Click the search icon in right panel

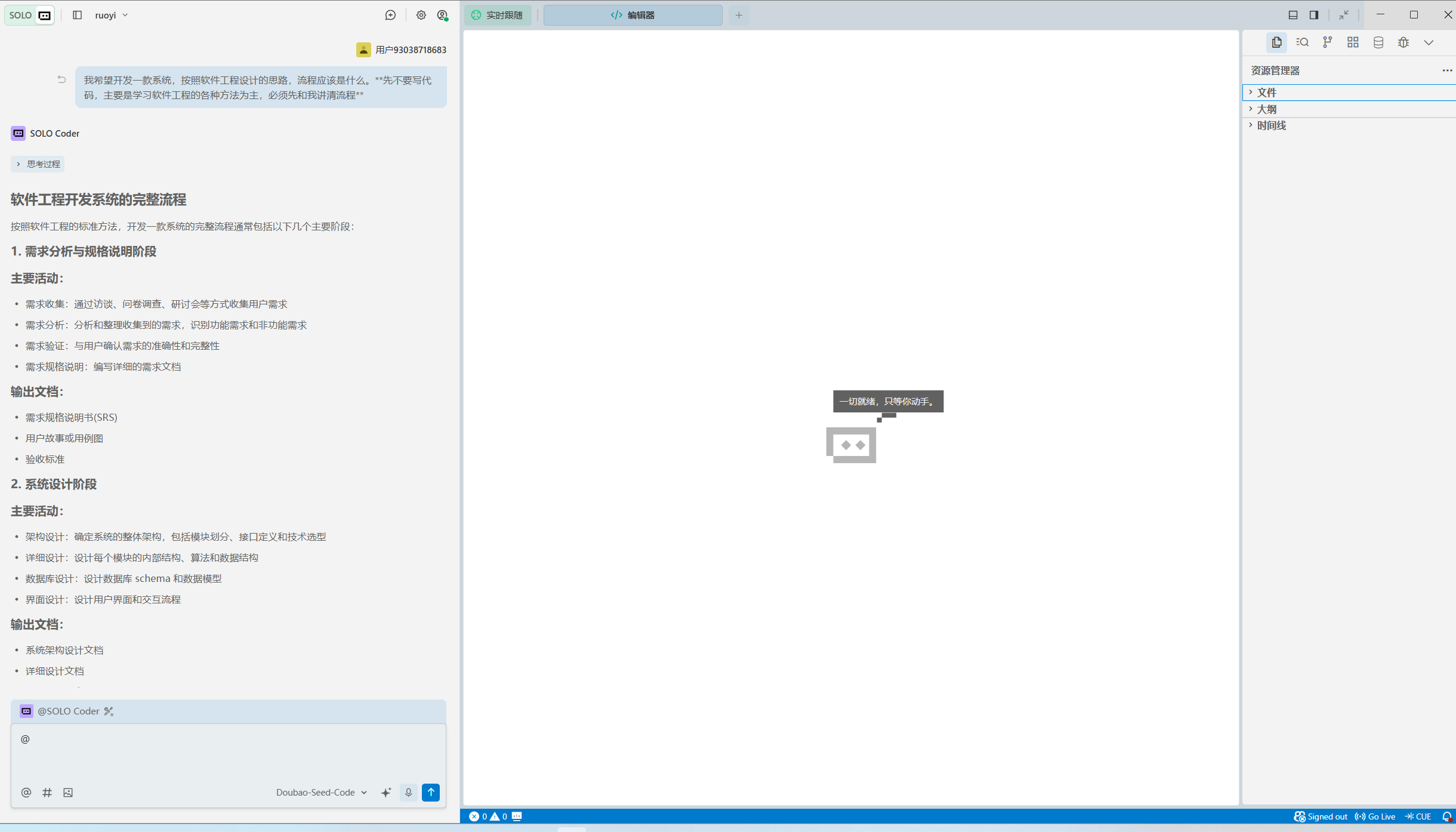[1302, 42]
